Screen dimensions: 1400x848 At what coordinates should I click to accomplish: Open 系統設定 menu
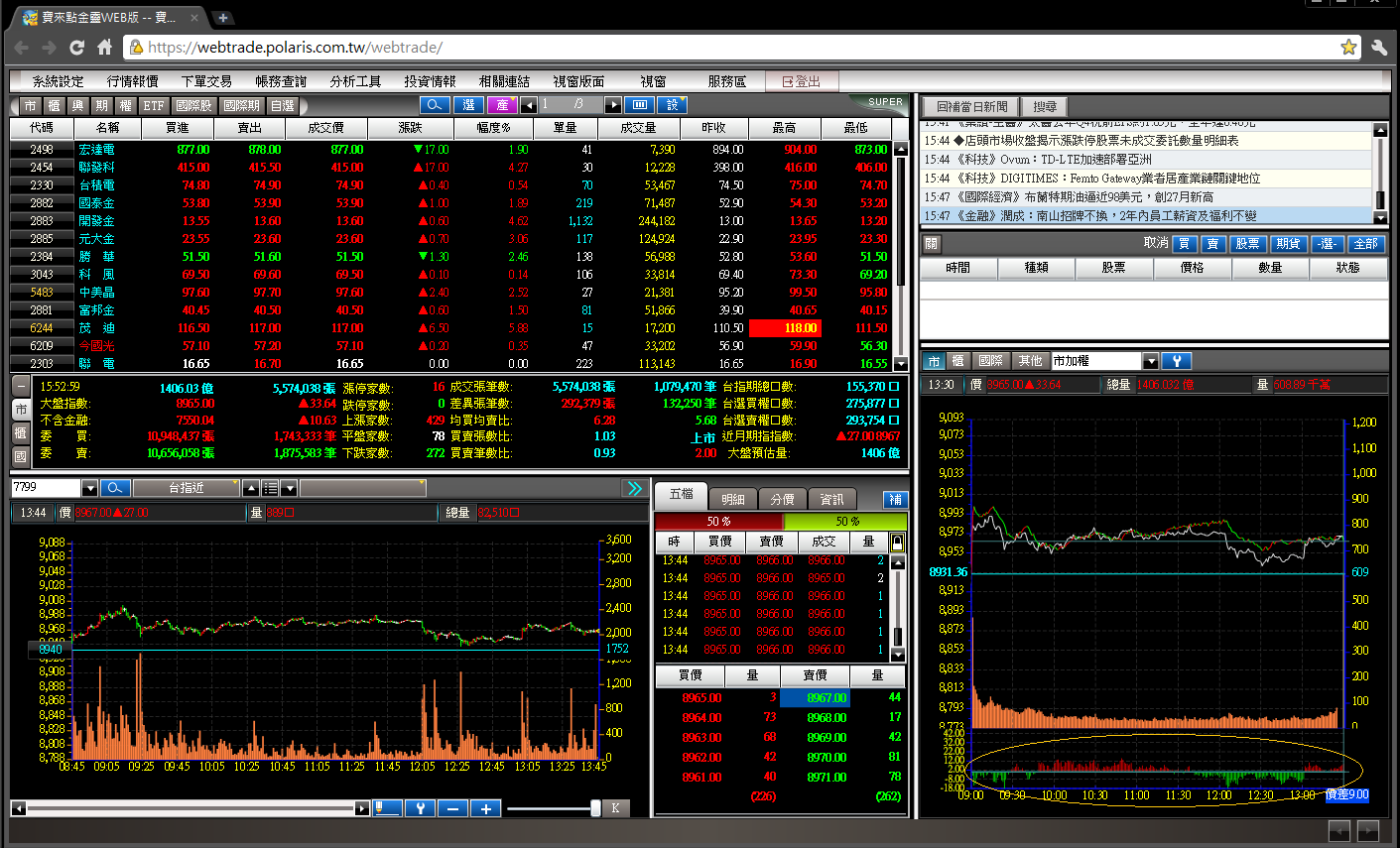pos(58,81)
